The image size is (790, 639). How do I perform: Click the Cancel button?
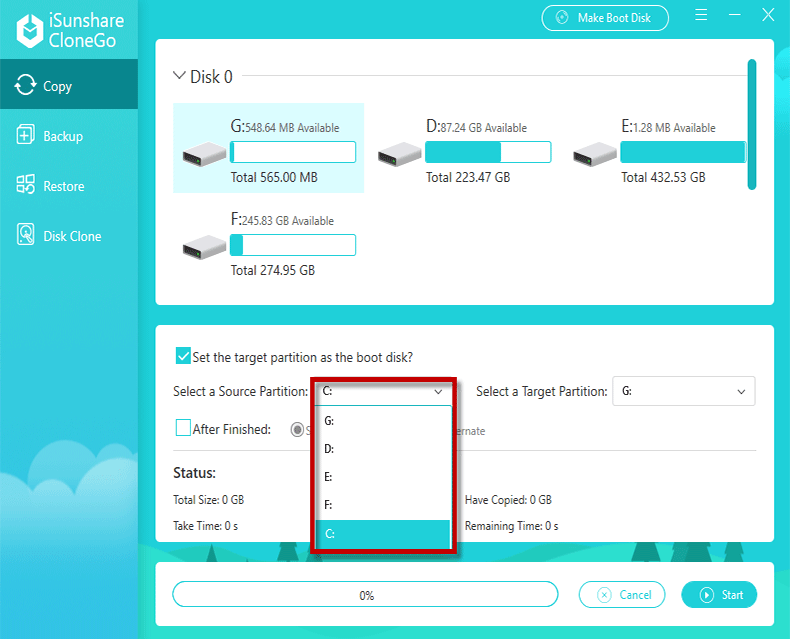tap(622, 595)
